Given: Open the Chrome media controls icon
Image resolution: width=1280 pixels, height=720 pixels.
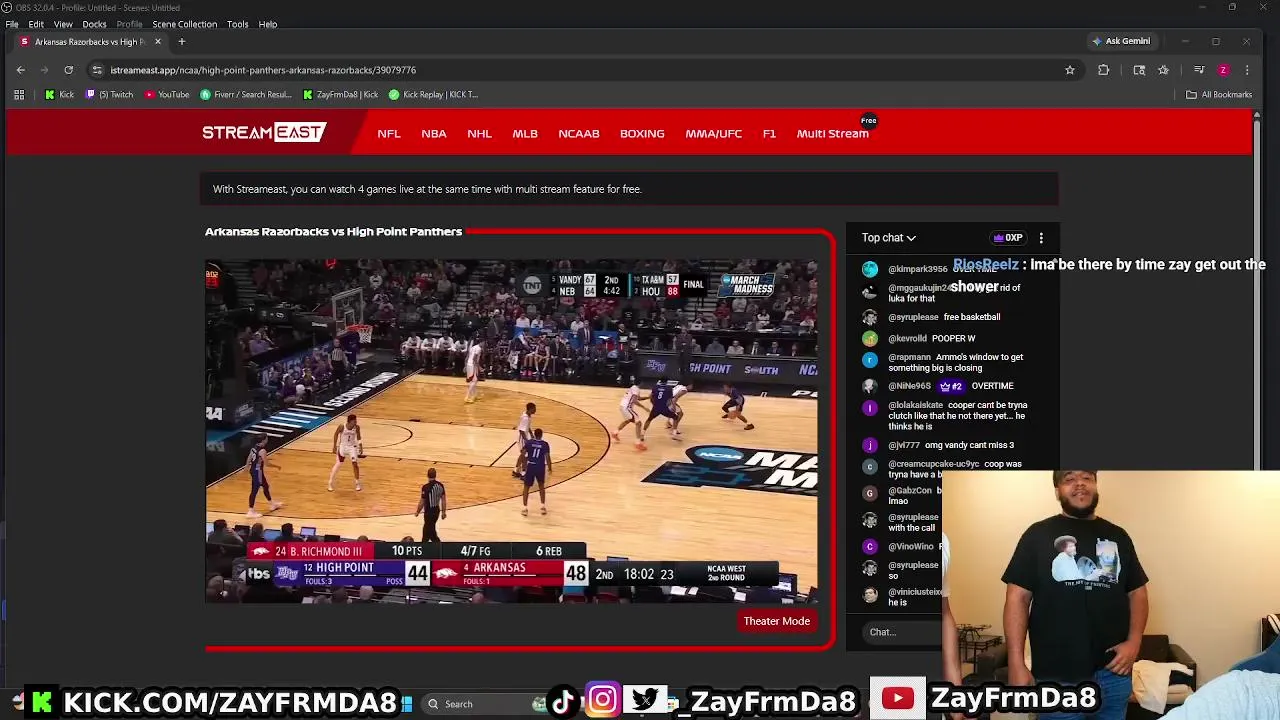Looking at the screenshot, I should point(1199,70).
